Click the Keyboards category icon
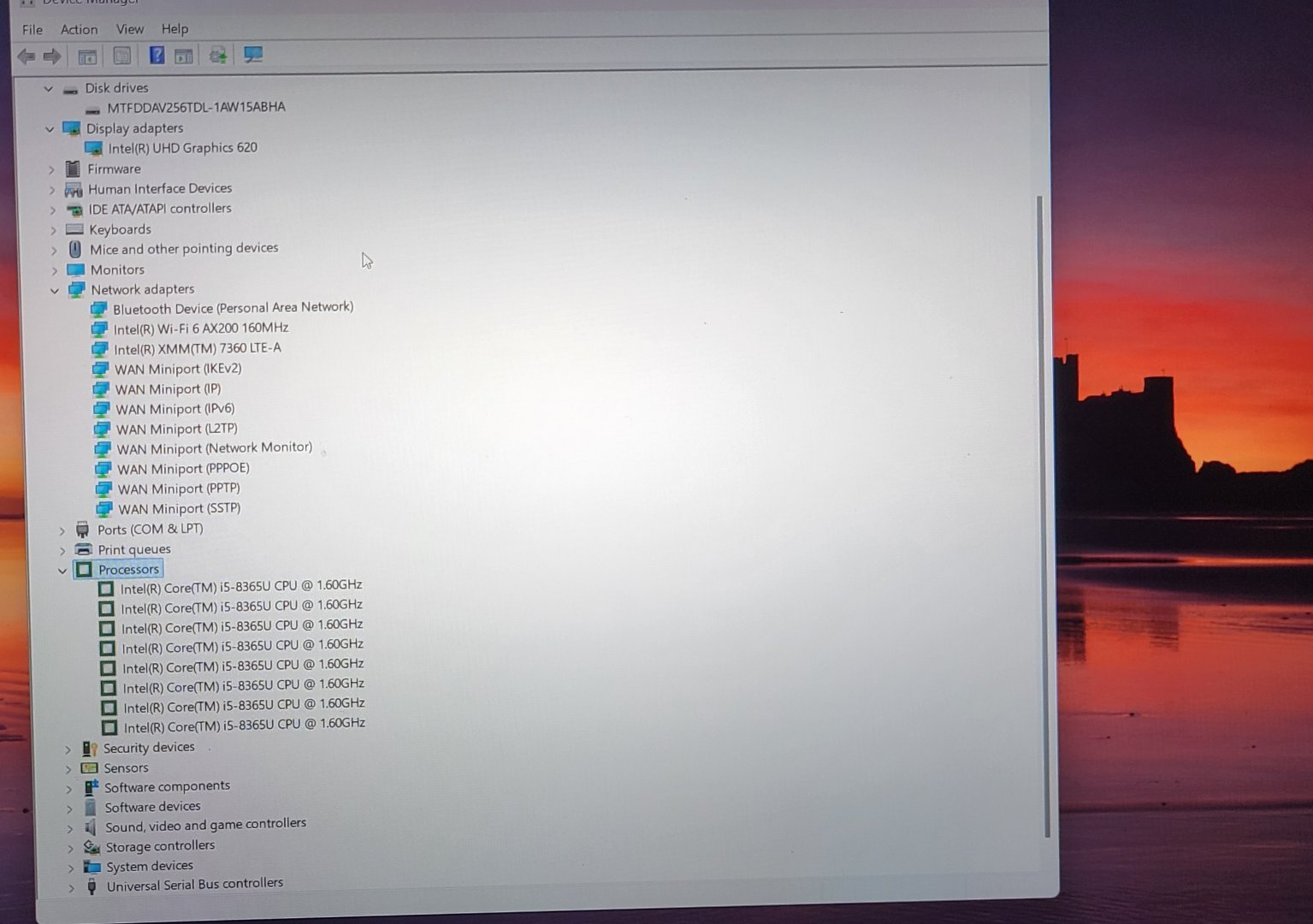Viewport: 1313px width, 924px height. (74, 229)
